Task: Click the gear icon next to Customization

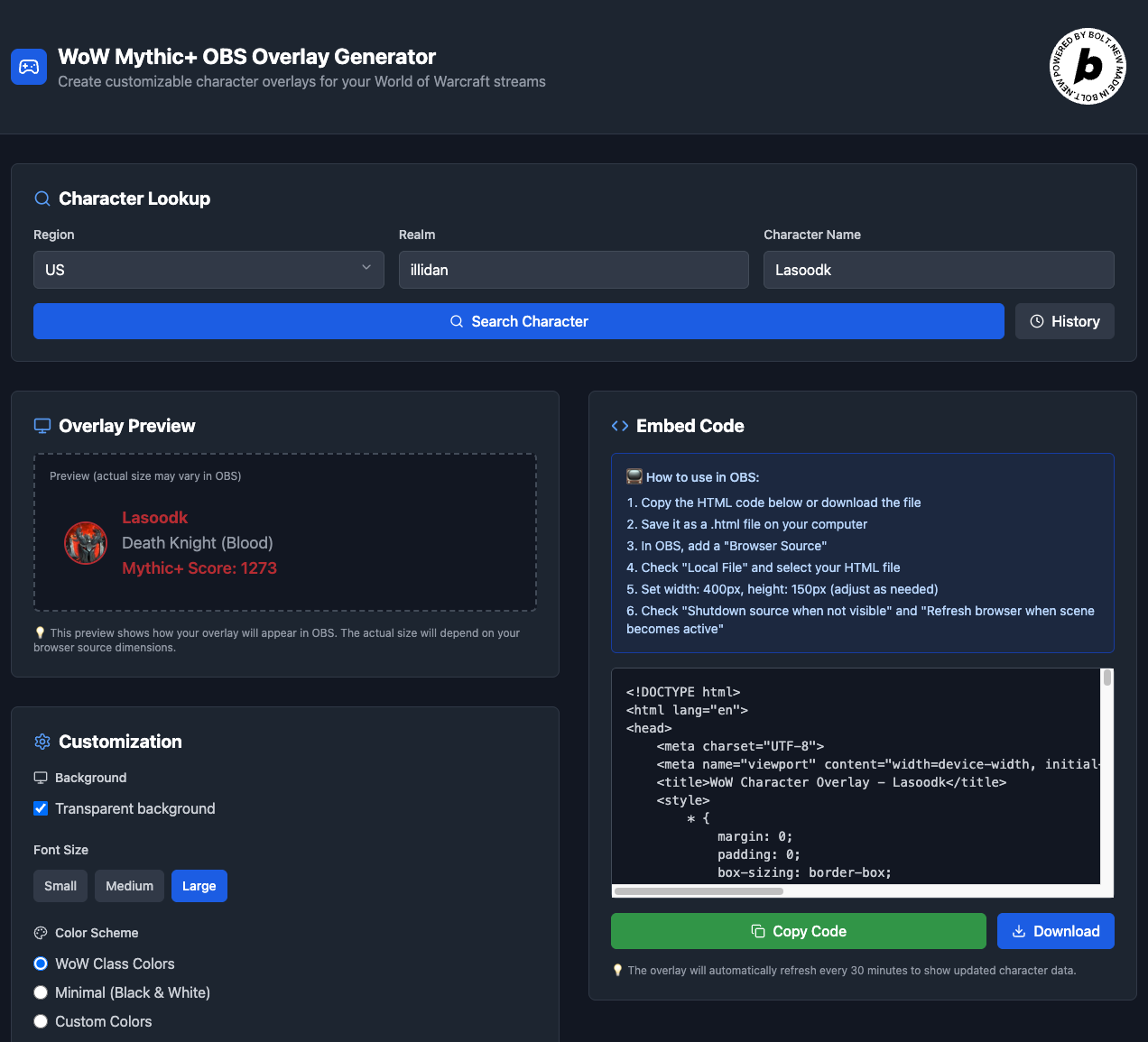Action: (x=42, y=742)
